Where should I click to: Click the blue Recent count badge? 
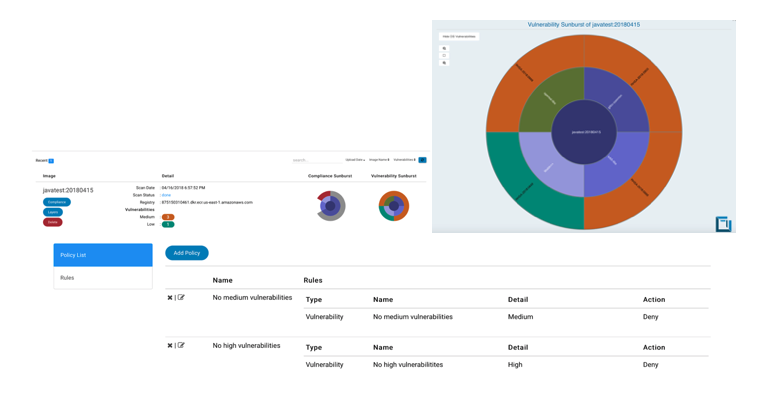[51, 161]
